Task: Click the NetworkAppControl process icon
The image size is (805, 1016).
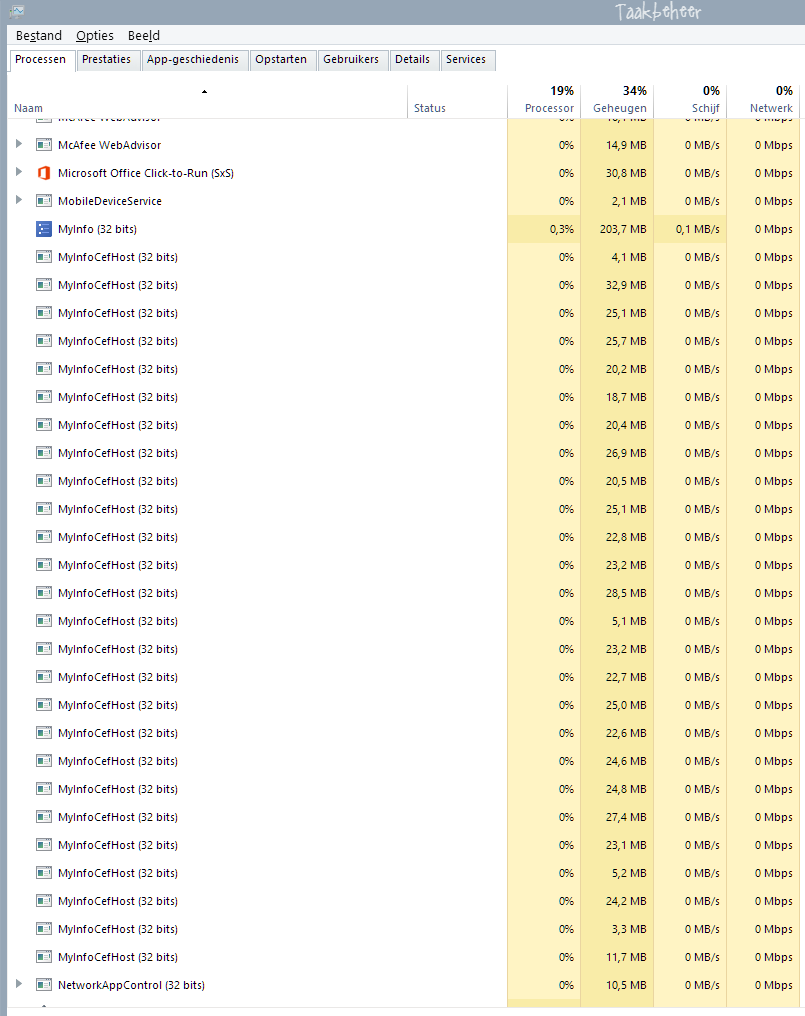Action: click(43, 984)
